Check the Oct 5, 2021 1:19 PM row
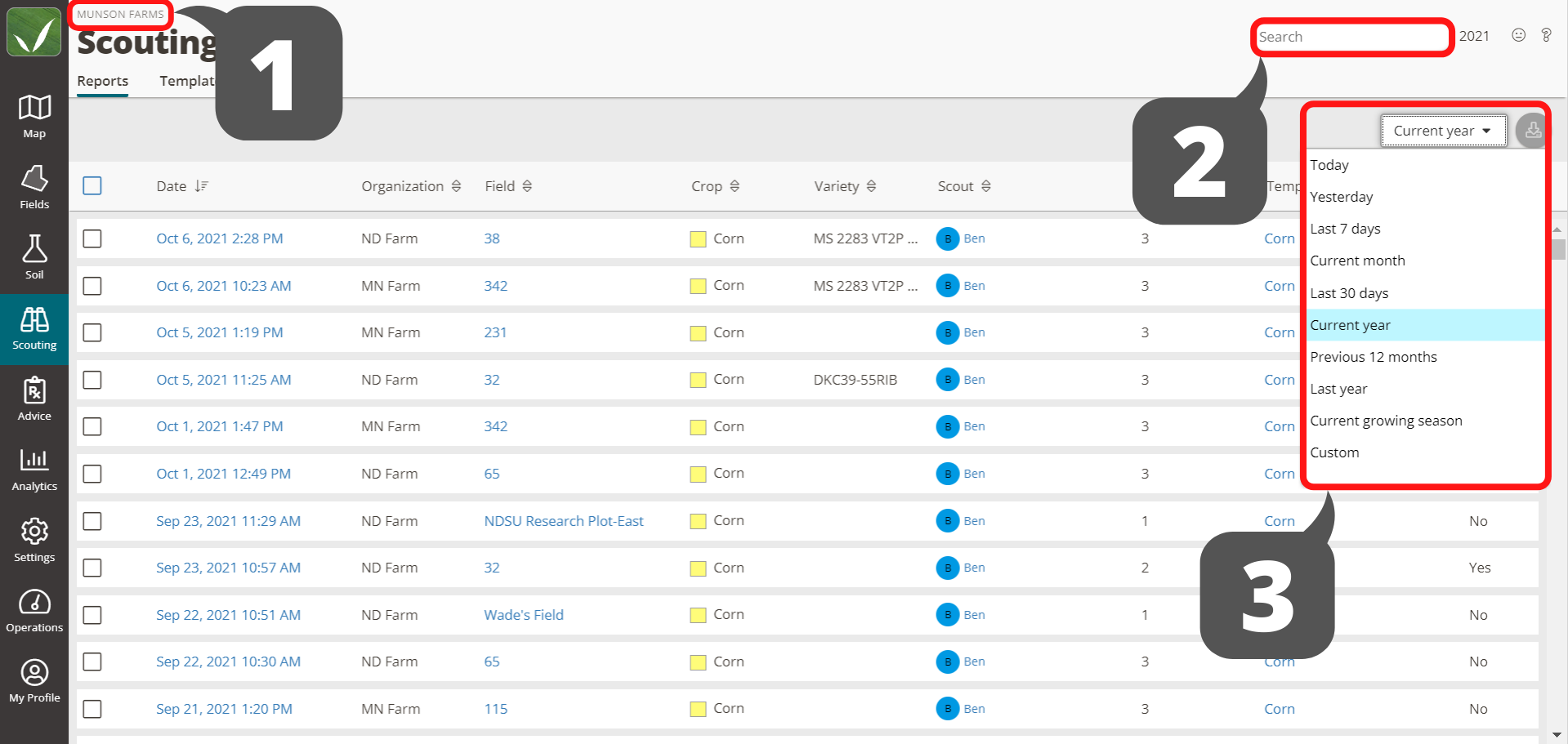Image resolution: width=1568 pixels, height=744 pixels. click(92, 332)
